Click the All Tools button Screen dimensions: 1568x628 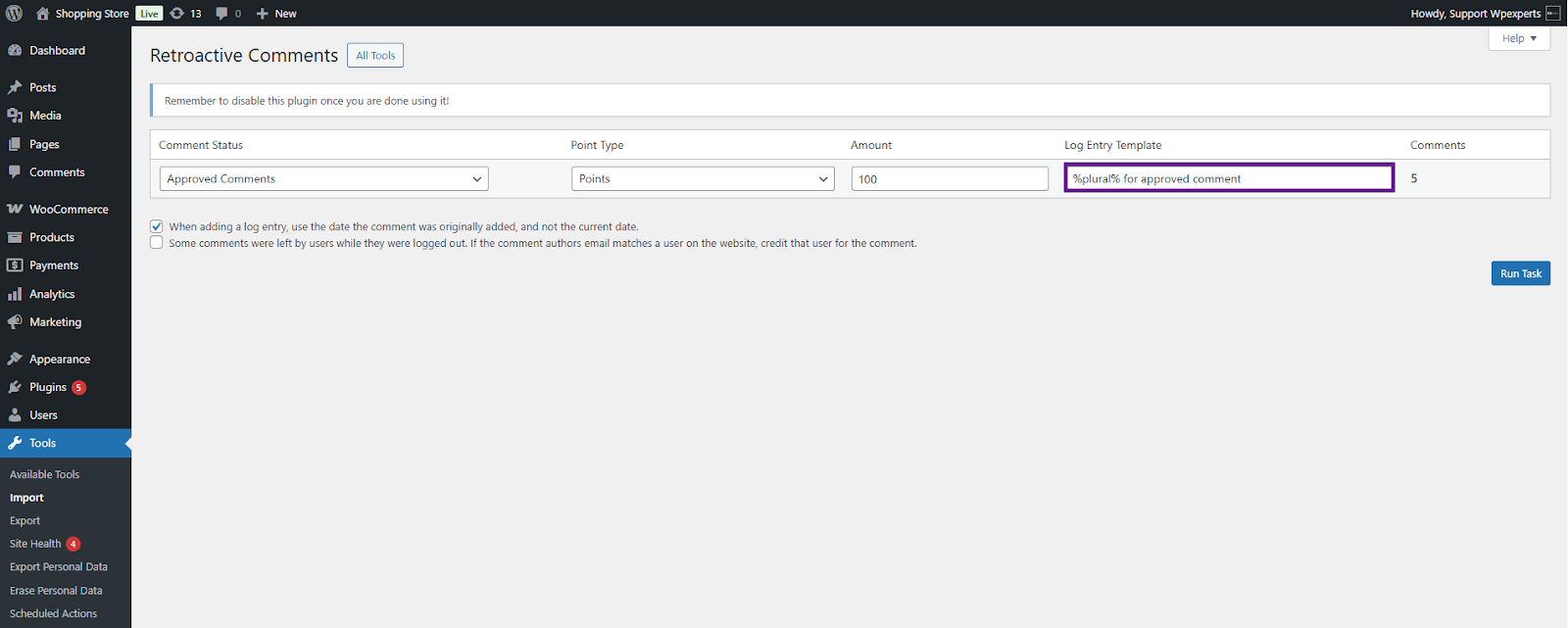tap(375, 56)
